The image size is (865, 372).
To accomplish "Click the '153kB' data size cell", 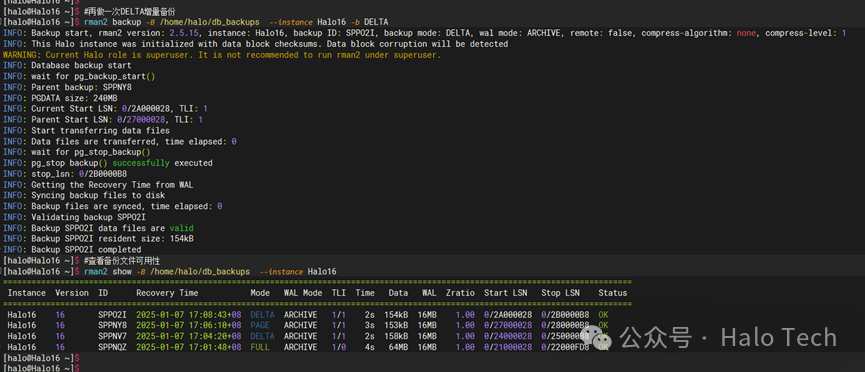I will coord(396,325).
